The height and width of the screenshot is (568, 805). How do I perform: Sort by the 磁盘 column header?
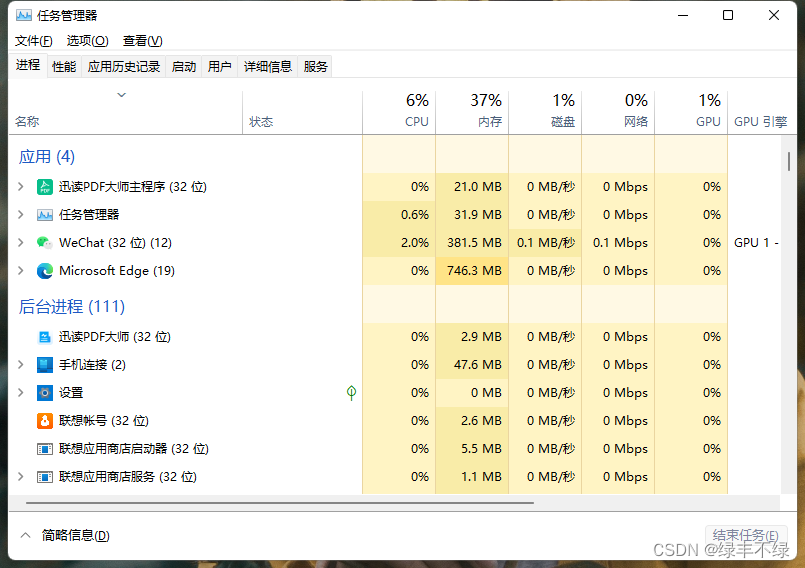[x=545, y=113]
